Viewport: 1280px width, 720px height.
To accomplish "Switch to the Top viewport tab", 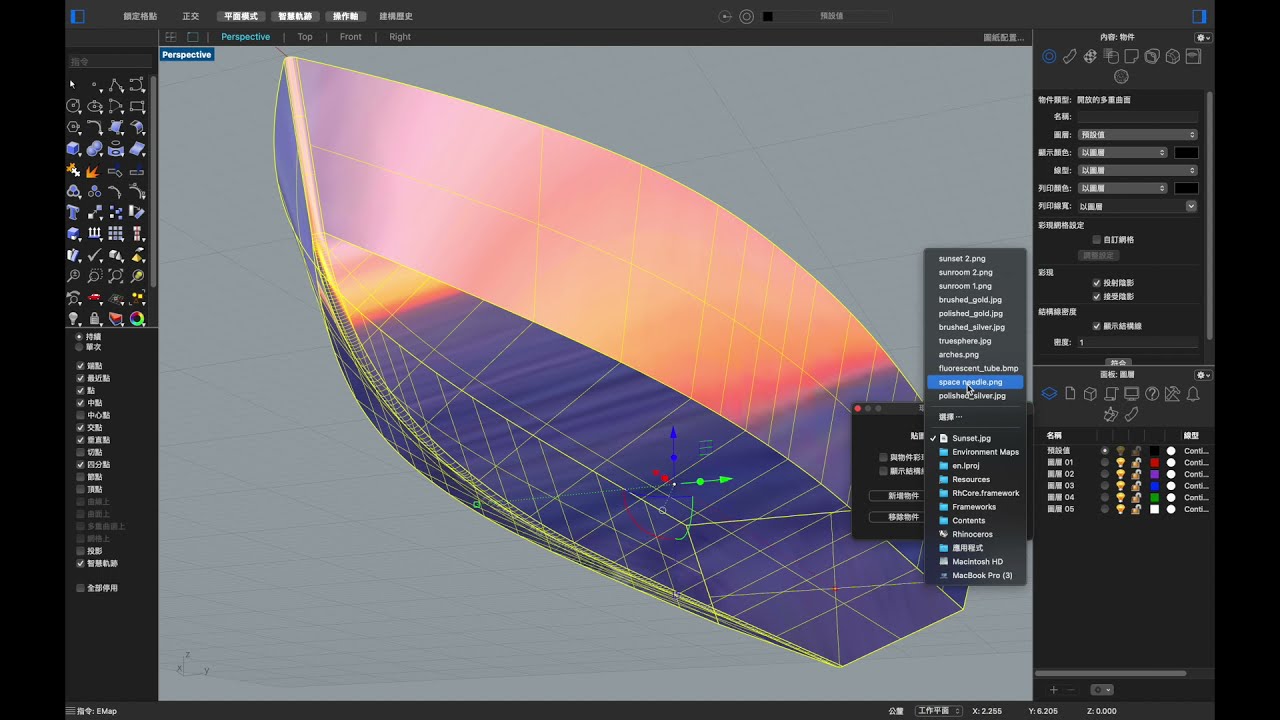I will [x=305, y=37].
